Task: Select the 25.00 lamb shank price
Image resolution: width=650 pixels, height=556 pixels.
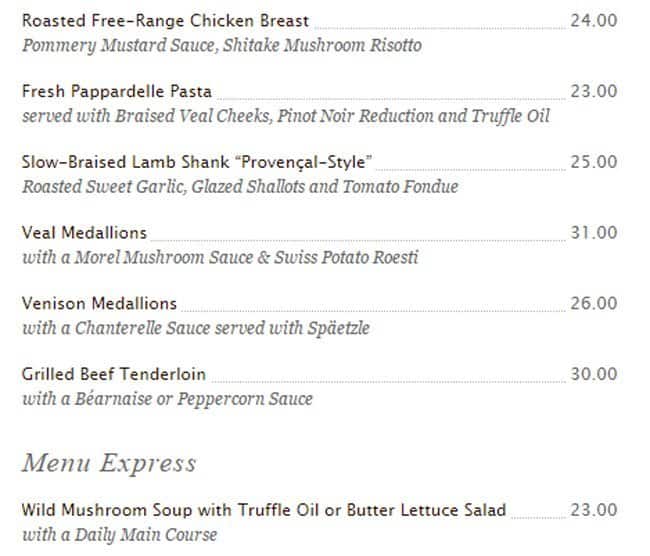Action: coord(594,162)
